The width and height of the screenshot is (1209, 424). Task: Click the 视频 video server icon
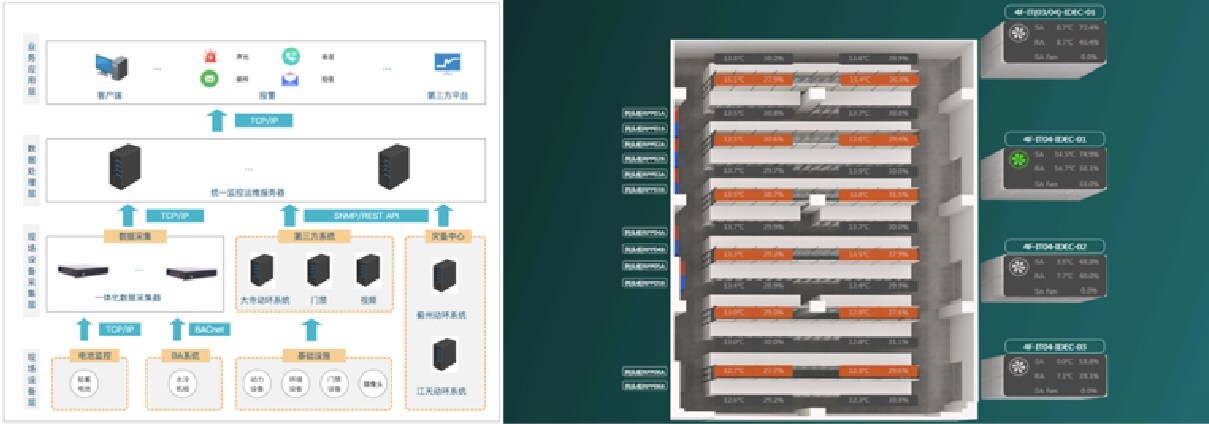point(368,269)
